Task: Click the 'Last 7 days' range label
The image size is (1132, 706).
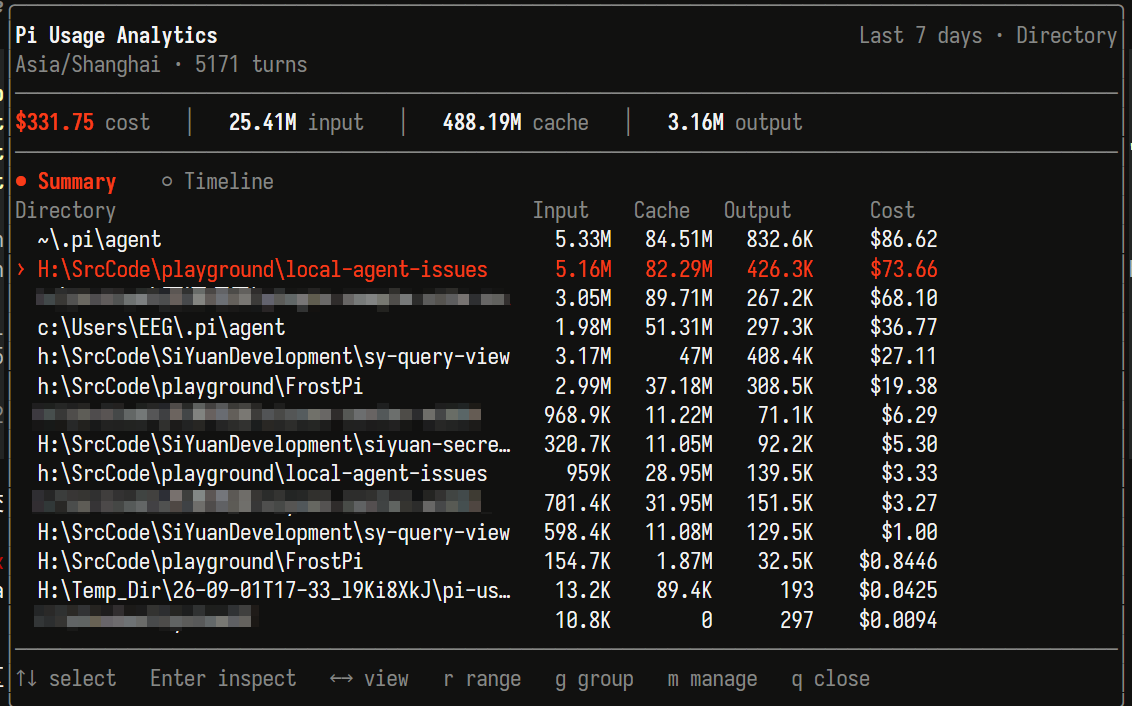Action: click(920, 35)
